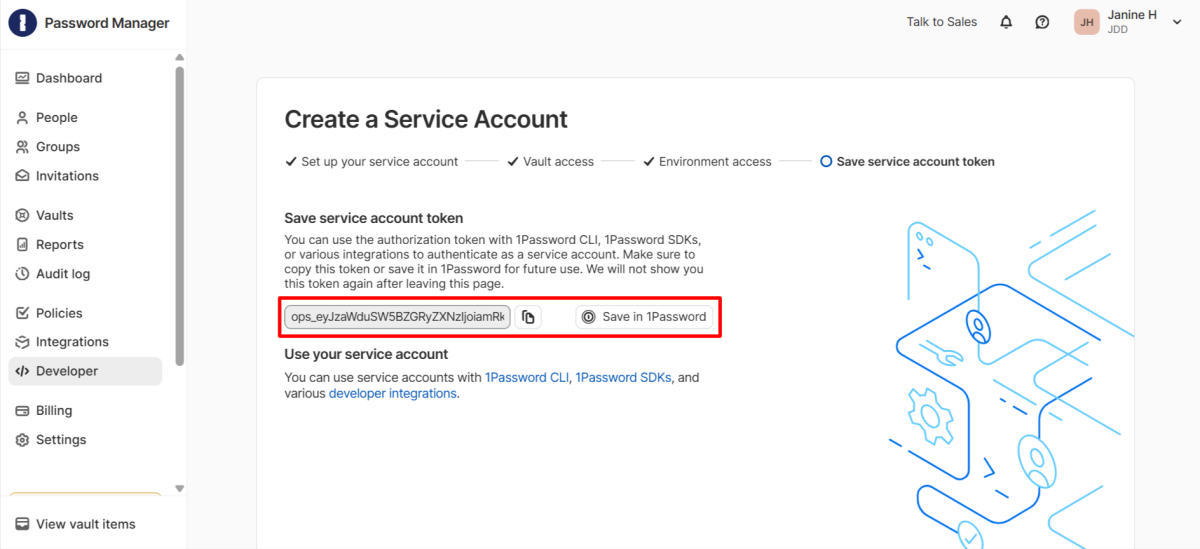Select the Developer sidebar item
The height and width of the screenshot is (549, 1200).
tap(85, 371)
